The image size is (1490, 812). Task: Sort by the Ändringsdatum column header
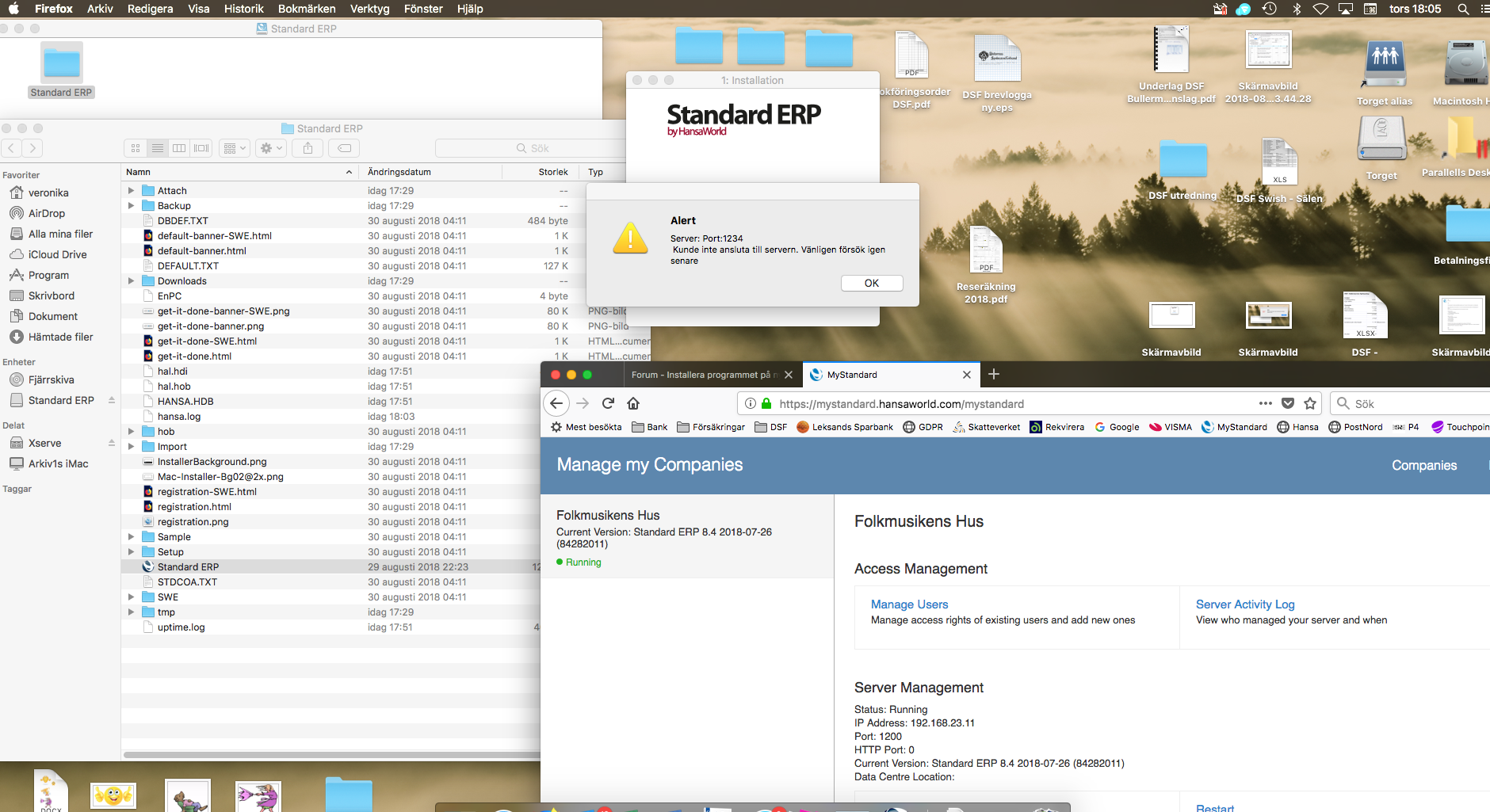pos(430,172)
